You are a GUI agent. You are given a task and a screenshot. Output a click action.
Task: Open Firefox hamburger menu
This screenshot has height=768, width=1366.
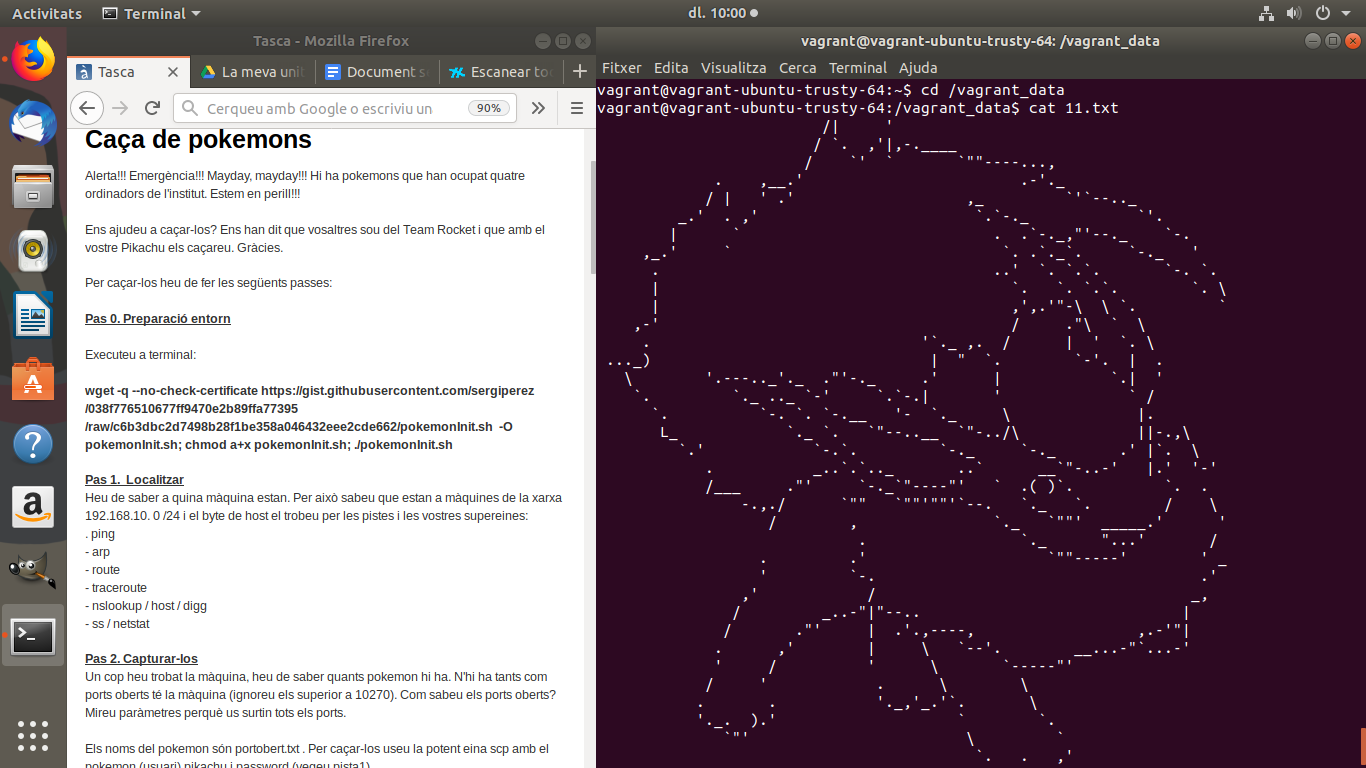tap(576, 108)
